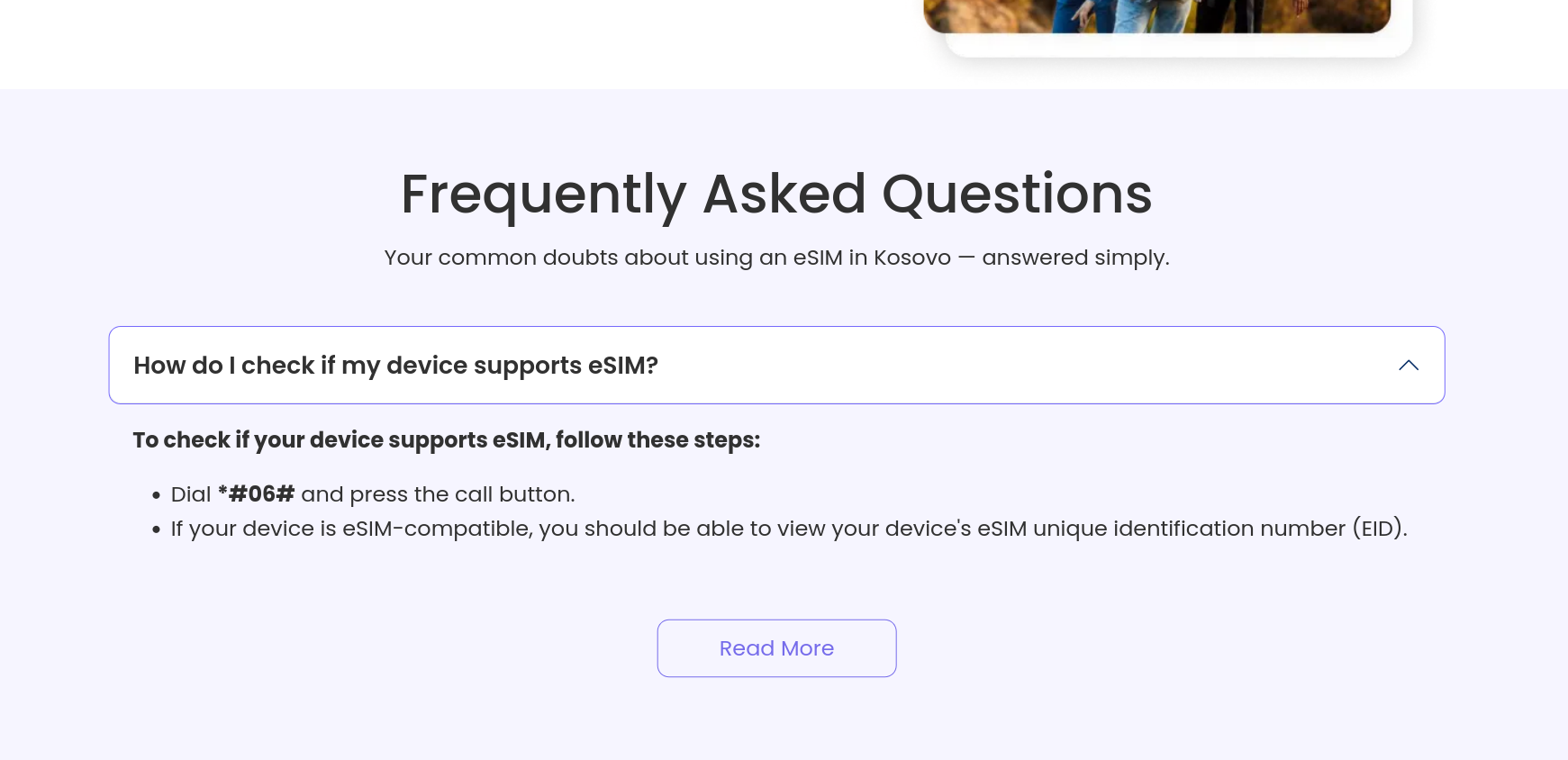The height and width of the screenshot is (760, 1568).
Task: Click the "How do I check if my device supports eSIM?" question
Action: tap(395, 366)
